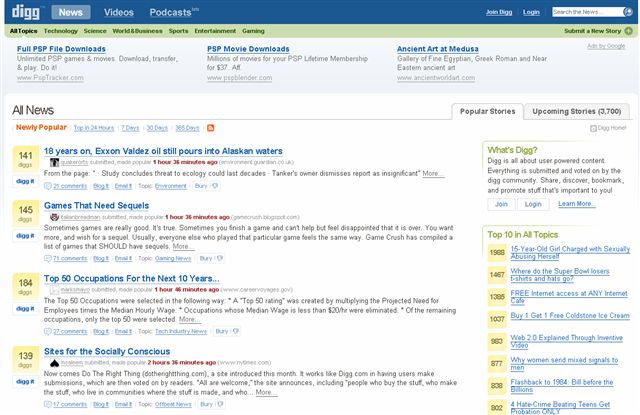Select the All Topics filter
The width and height of the screenshot is (640, 415).
(23, 31)
